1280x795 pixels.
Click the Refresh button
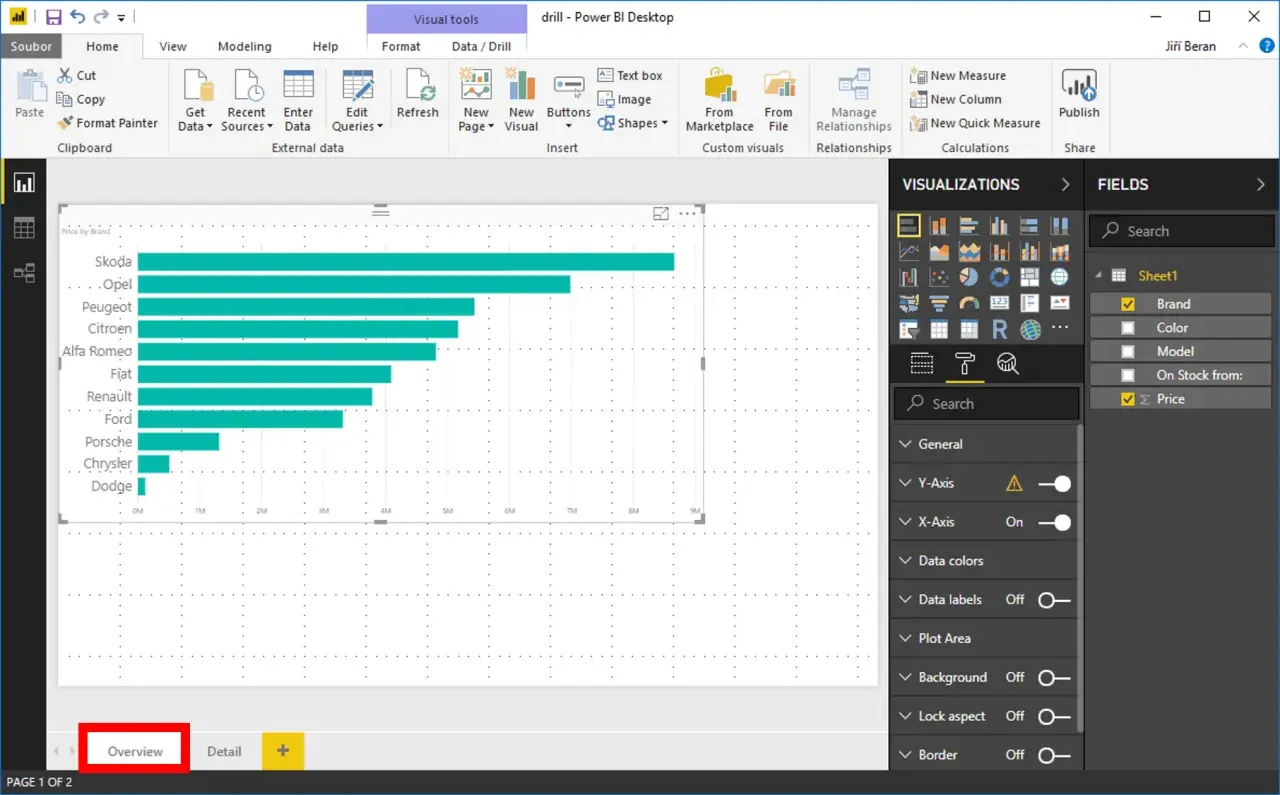tap(418, 94)
